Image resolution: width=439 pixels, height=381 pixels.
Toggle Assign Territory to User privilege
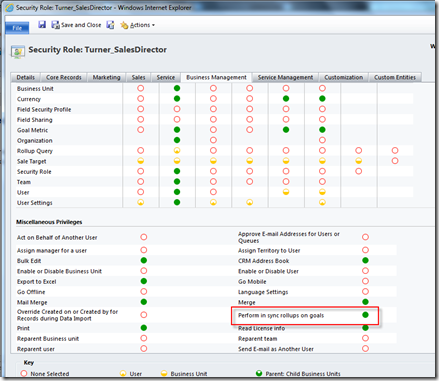click(365, 250)
